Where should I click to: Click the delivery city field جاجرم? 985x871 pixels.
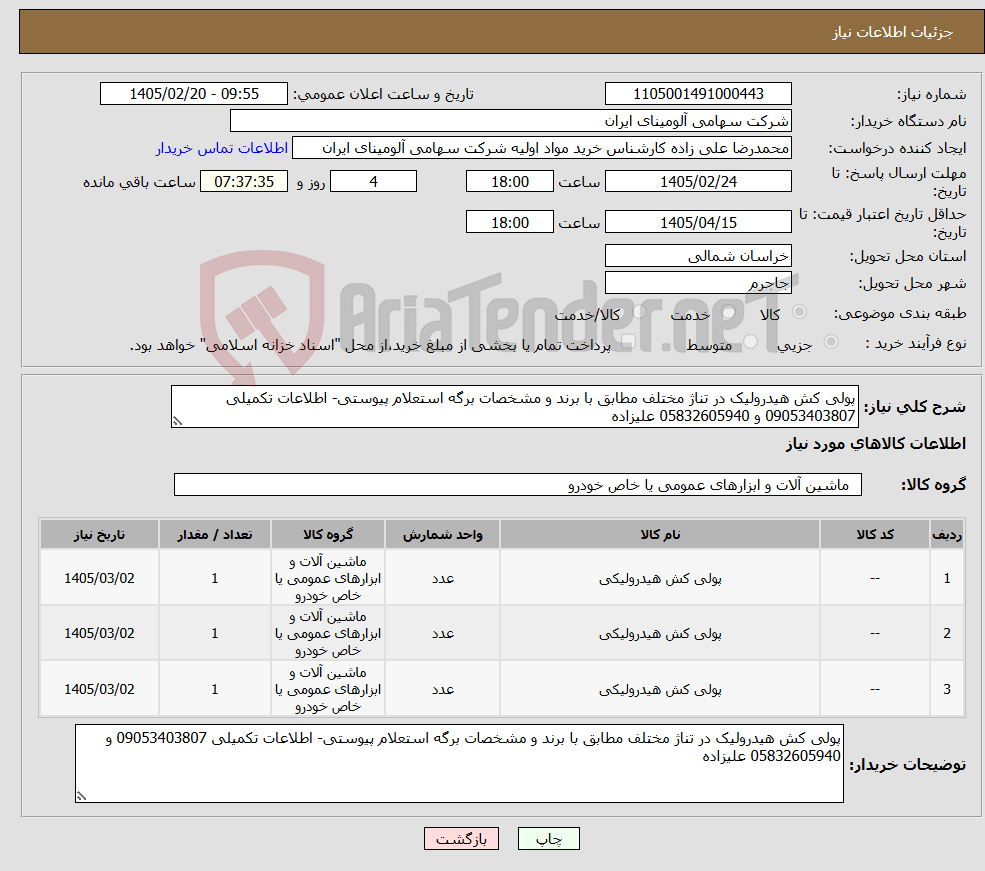[x=698, y=283]
